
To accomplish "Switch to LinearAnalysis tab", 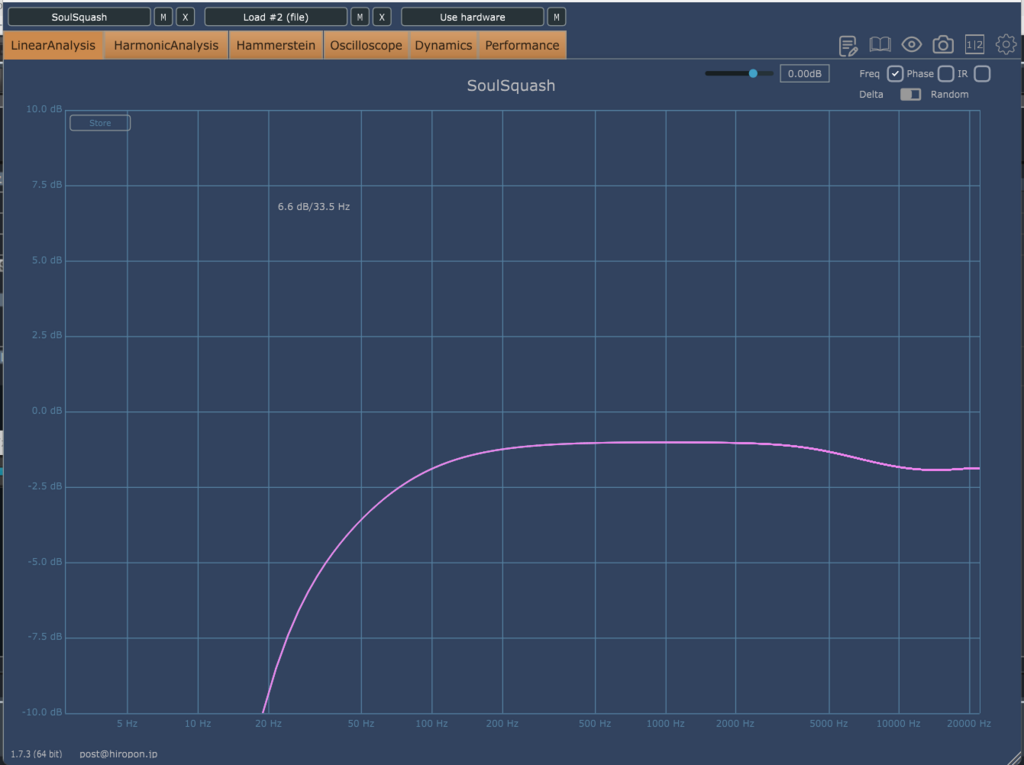I will pos(53,45).
